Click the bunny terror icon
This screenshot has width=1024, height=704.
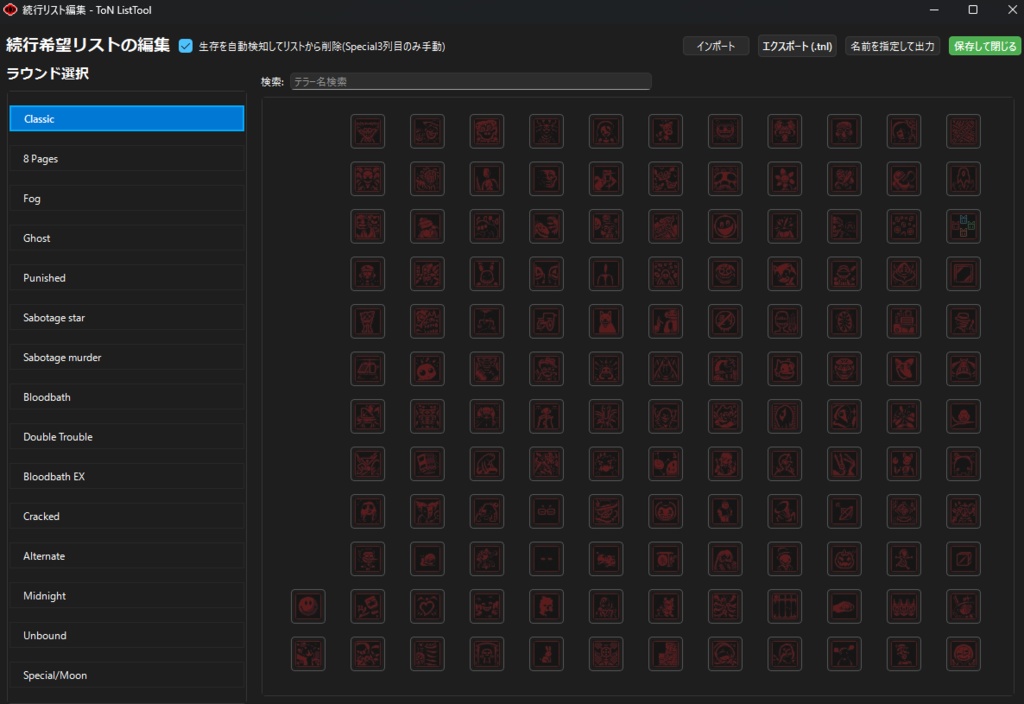[546, 655]
